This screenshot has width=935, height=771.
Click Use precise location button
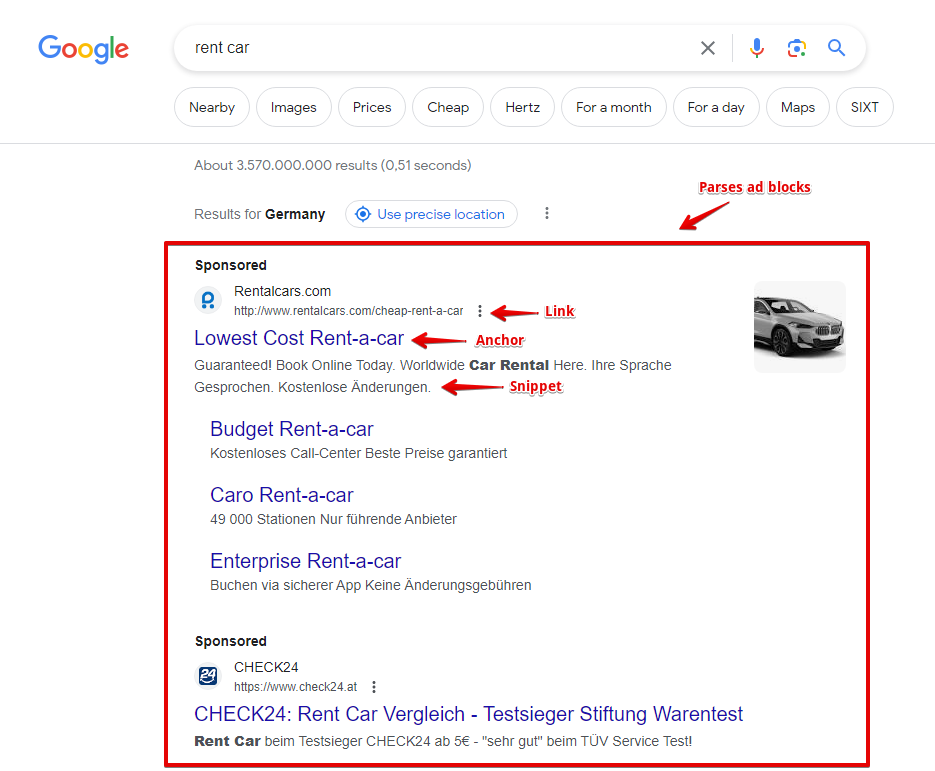(431, 214)
